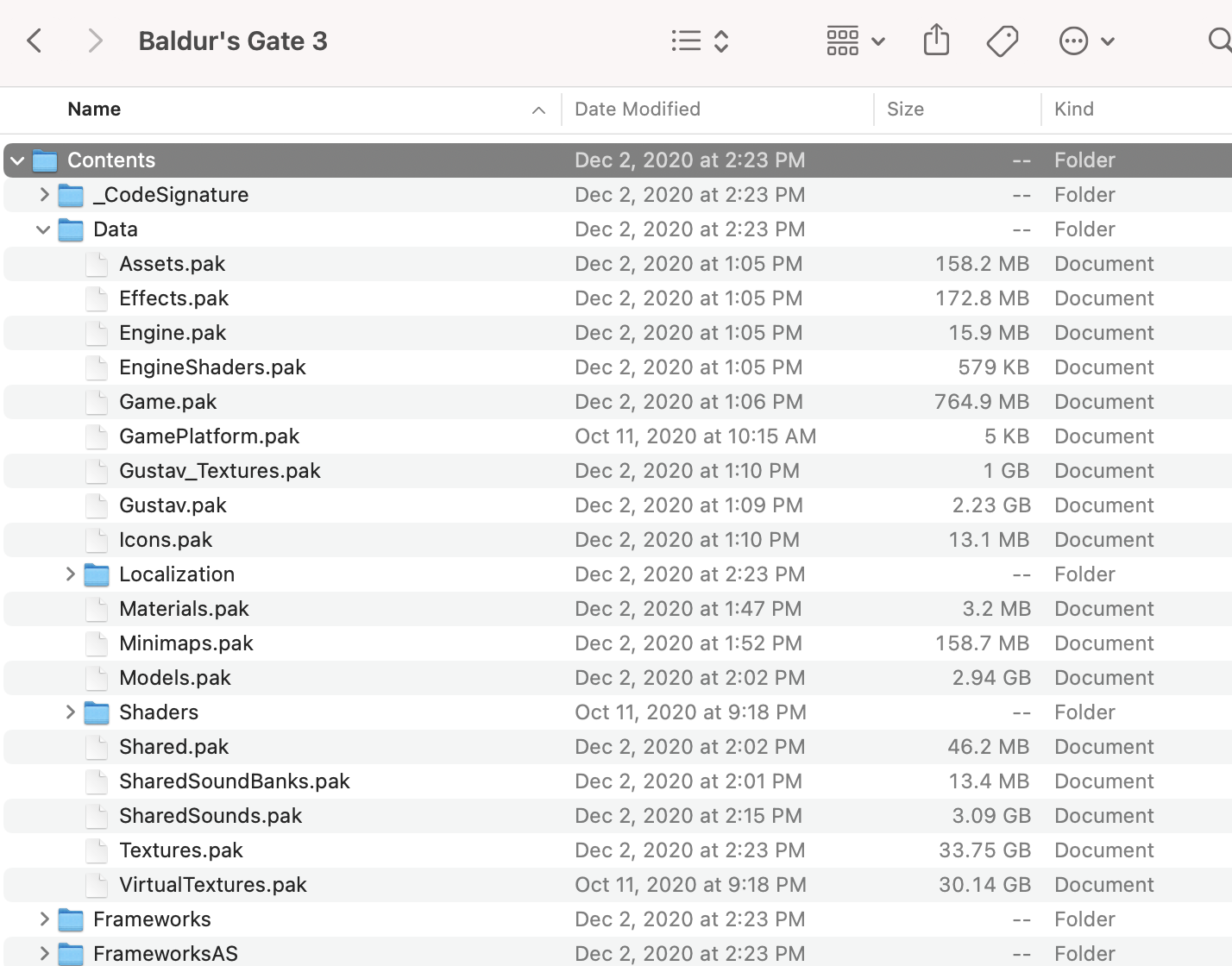This screenshot has width=1232, height=966.
Task: Open the list view switcher
Action: pyautogui.click(x=701, y=41)
